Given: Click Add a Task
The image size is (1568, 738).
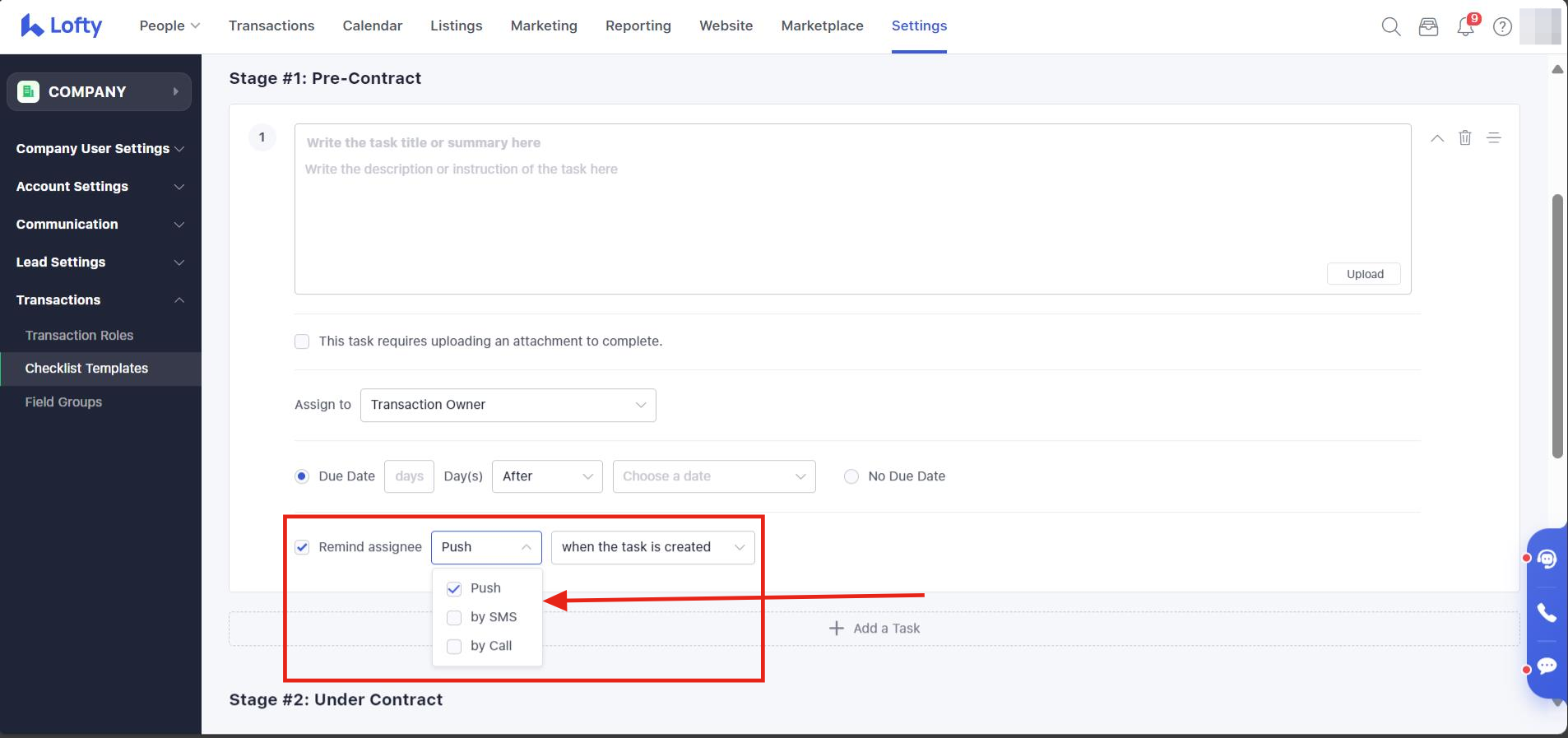Looking at the screenshot, I should (874, 629).
